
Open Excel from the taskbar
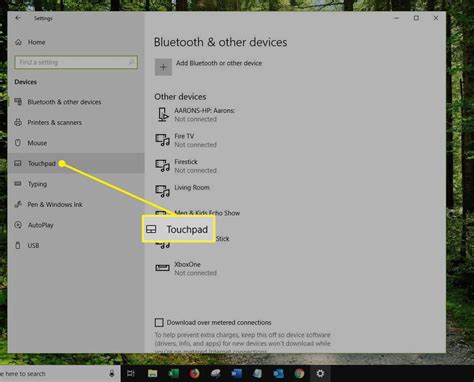click(x=173, y=374)
